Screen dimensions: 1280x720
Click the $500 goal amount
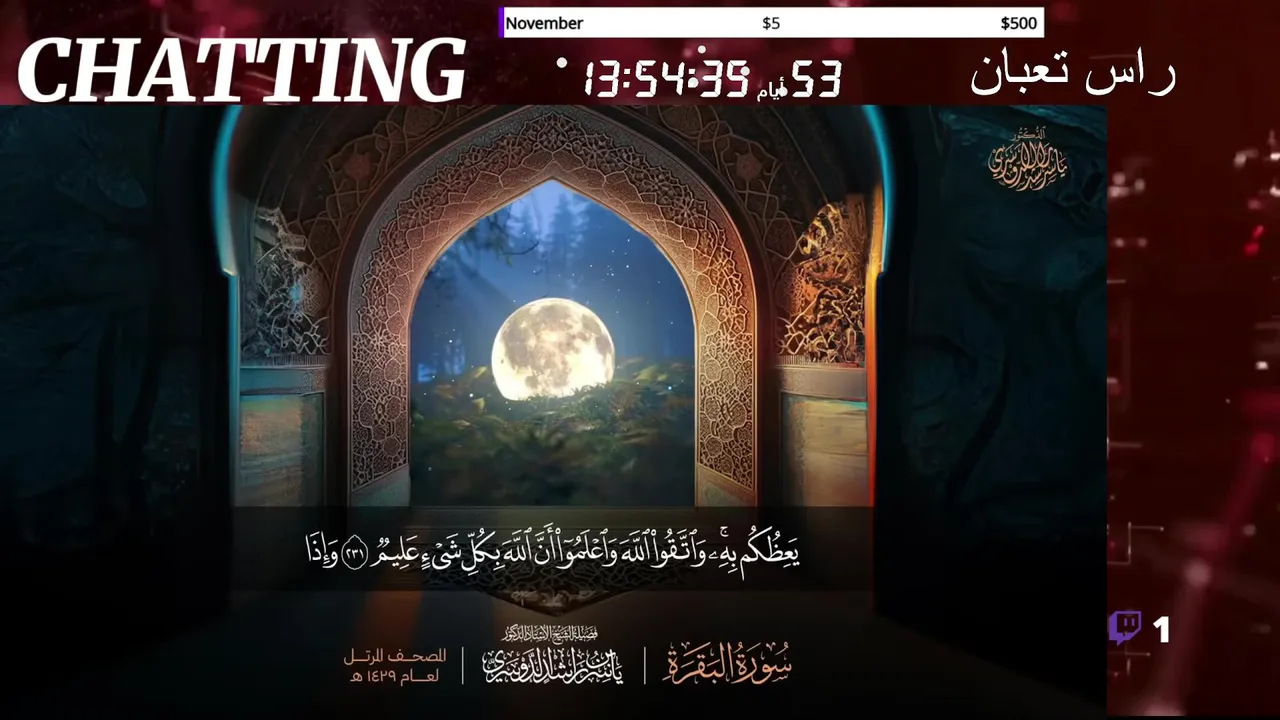click(x=1018, y=23)
